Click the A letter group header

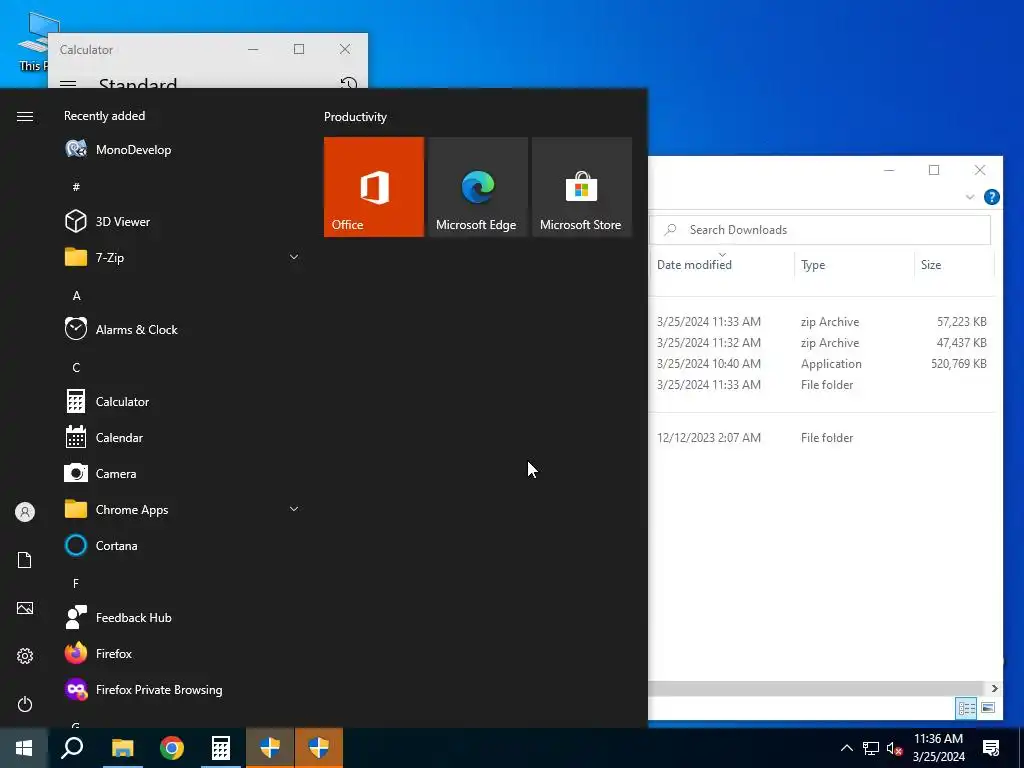pos(76,296)
